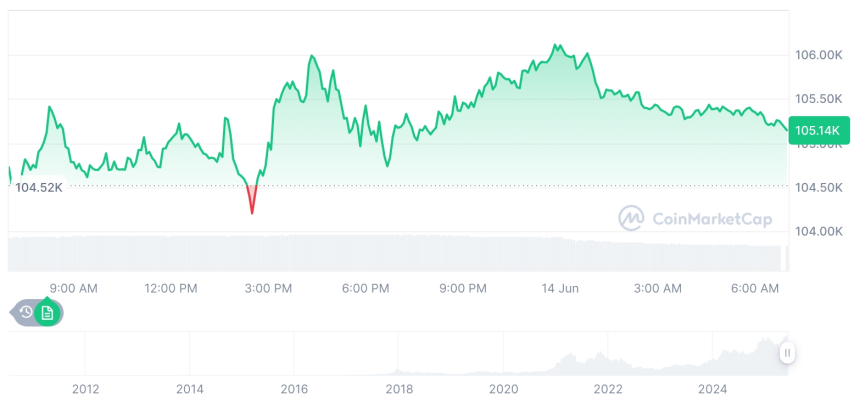Click 2012 on the overview timeline
Screen dimensions: 860x401
coord(85,388)
